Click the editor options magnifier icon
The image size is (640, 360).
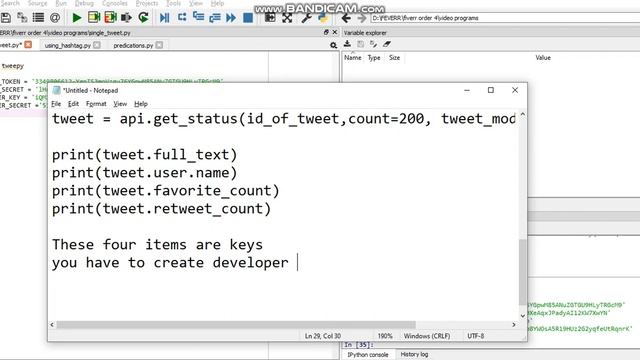point(333,45)
